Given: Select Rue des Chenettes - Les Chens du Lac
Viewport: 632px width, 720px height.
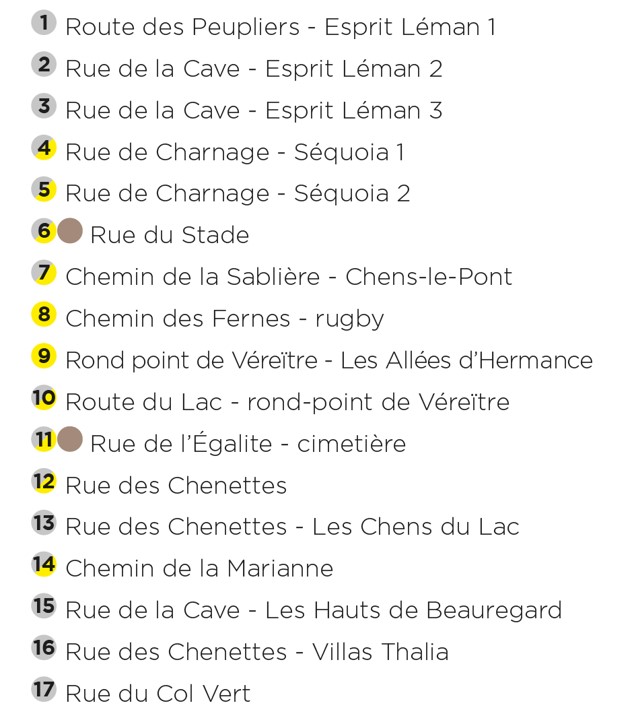Looking at the screenshot, I should pos(292,527).
